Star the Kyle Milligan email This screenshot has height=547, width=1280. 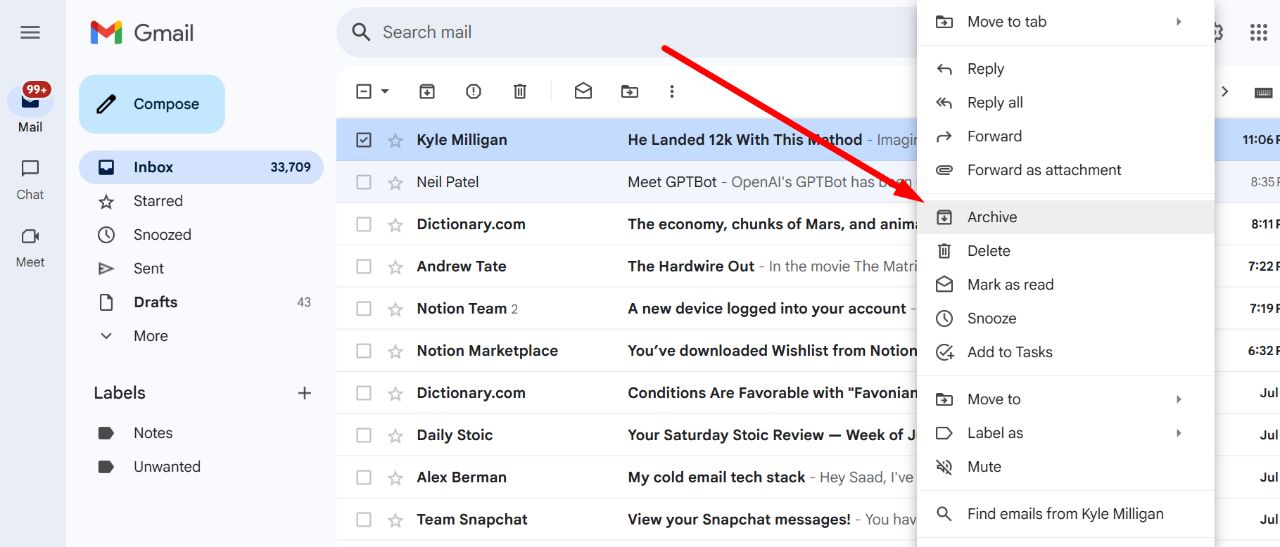(396, 140)
